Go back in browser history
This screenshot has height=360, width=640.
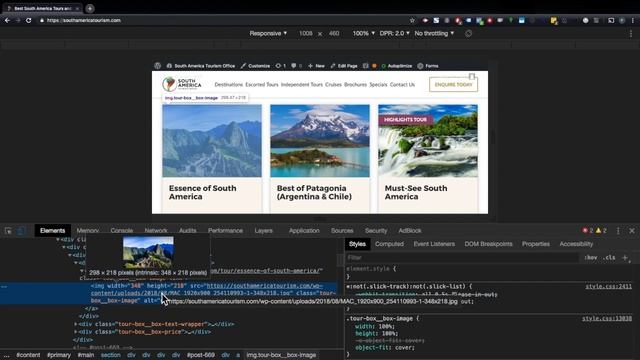coord(7,20)
